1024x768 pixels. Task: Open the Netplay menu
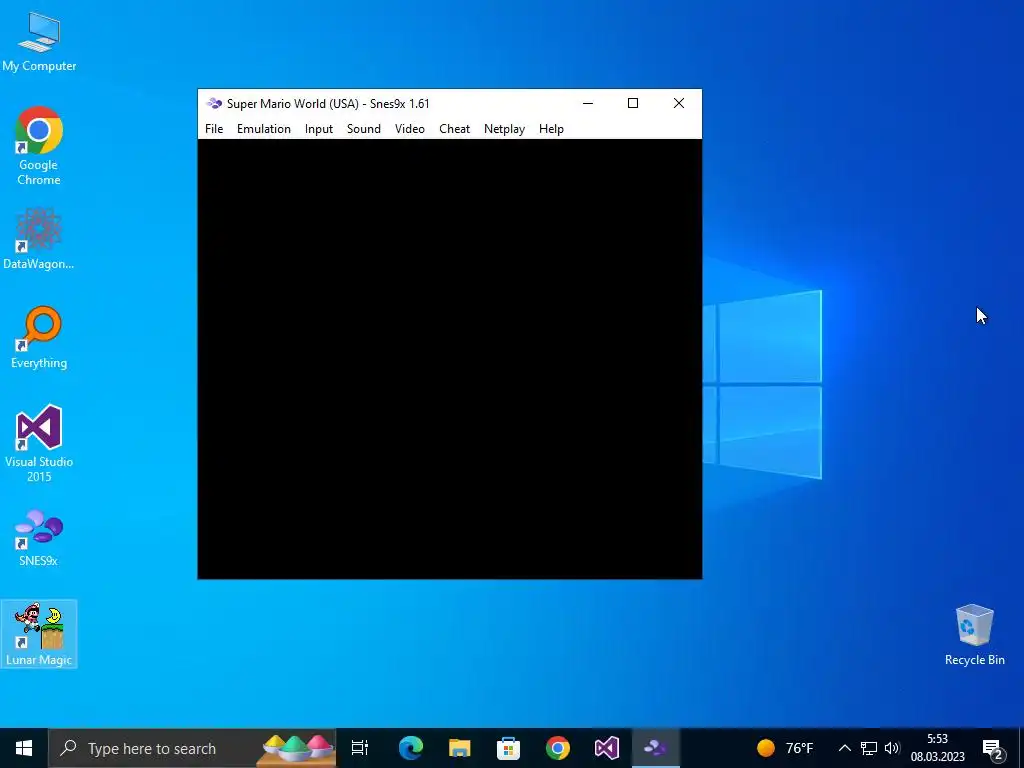pos(504,129)
